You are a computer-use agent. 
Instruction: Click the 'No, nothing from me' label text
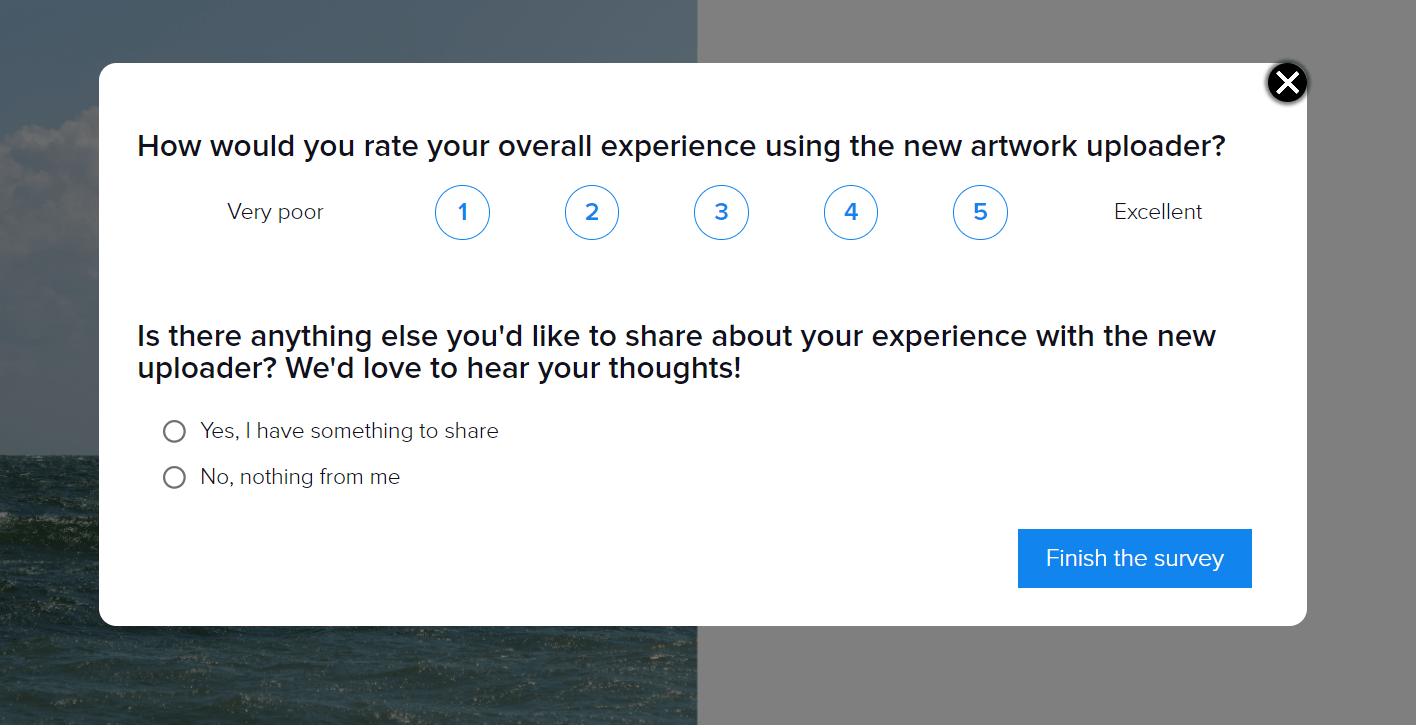tap(300, 477)
